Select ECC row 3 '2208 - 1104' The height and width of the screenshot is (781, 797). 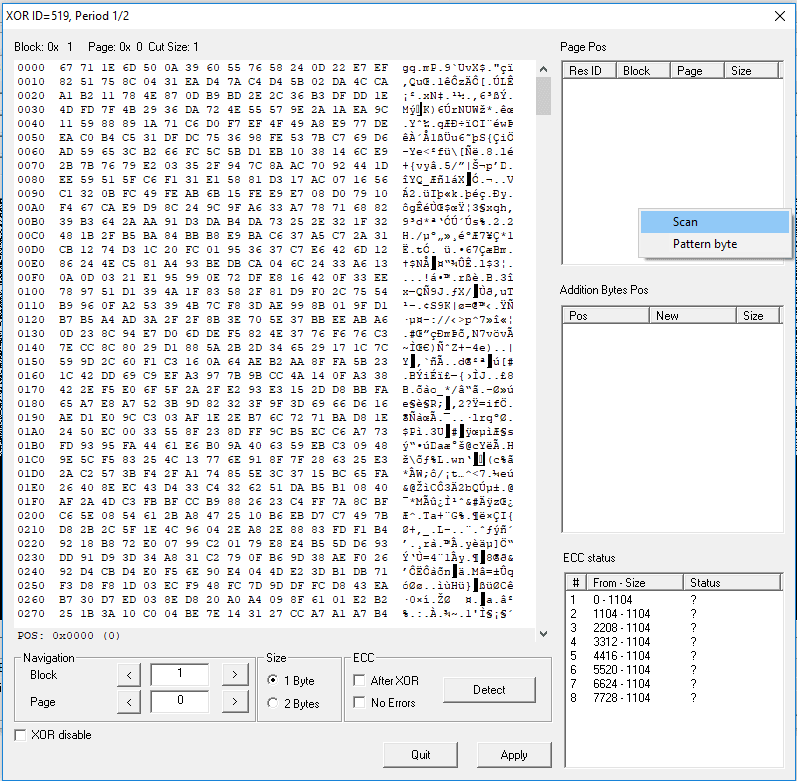click(673, 628)
